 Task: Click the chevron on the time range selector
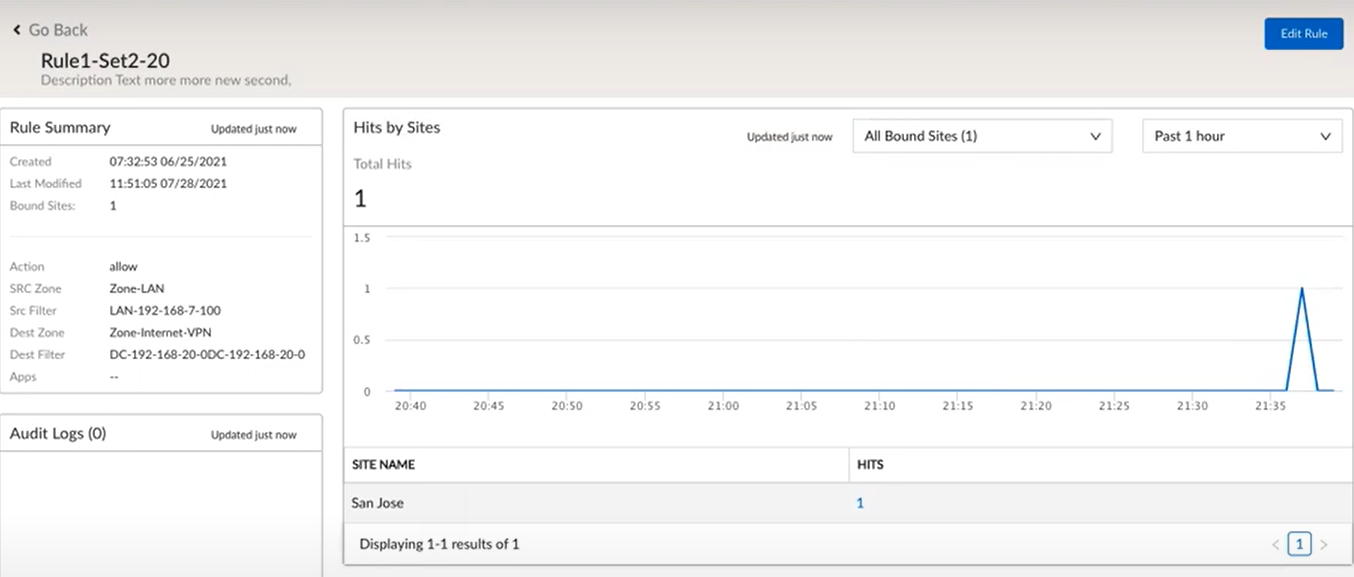coord(1326,136)
